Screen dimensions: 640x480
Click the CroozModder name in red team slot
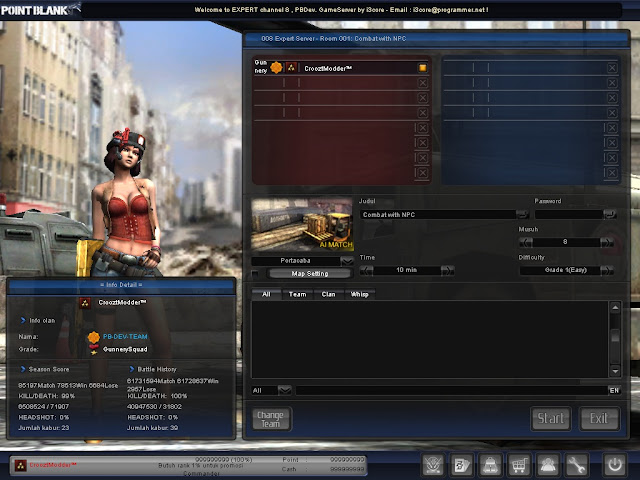[328, 68]
